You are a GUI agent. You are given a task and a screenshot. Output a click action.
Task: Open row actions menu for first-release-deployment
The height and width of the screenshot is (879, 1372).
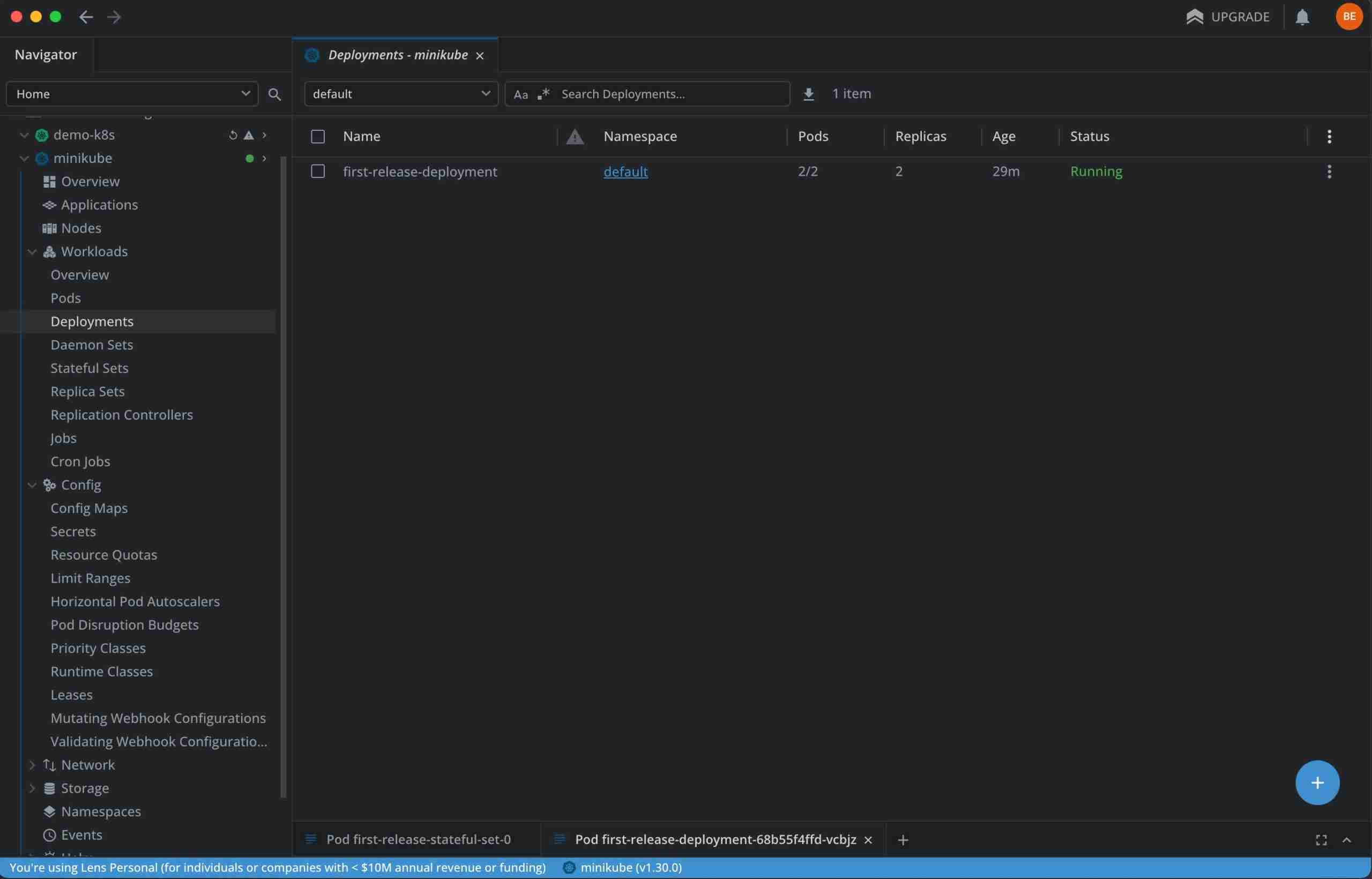coord(1329,171)
